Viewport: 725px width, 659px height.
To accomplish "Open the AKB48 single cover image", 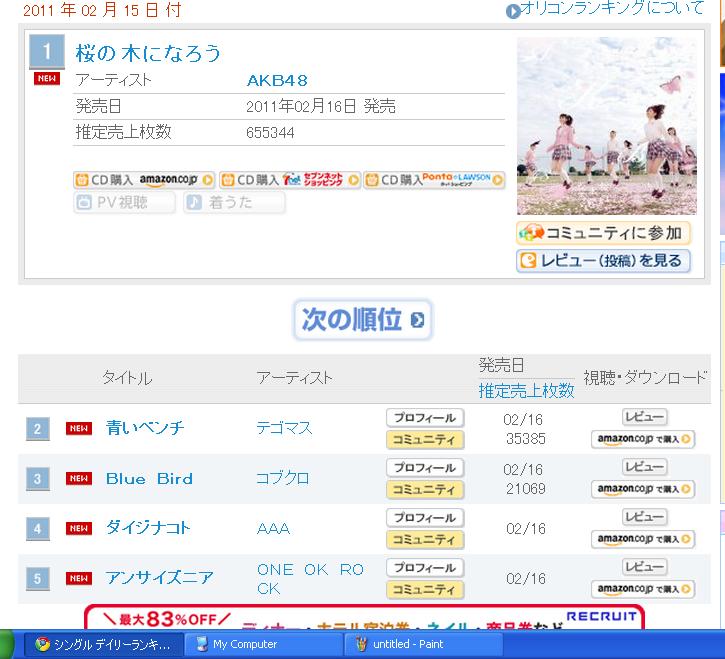I will tap(607, 126).
